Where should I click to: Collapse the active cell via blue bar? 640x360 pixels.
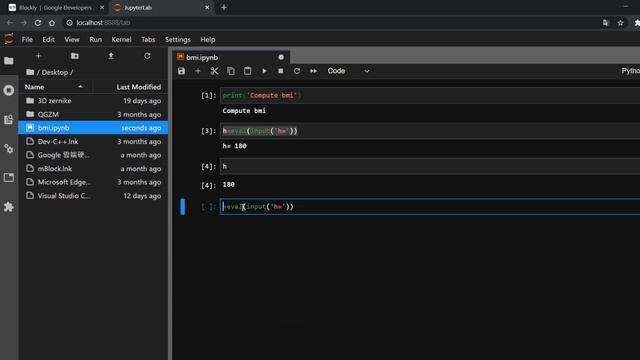183,207
